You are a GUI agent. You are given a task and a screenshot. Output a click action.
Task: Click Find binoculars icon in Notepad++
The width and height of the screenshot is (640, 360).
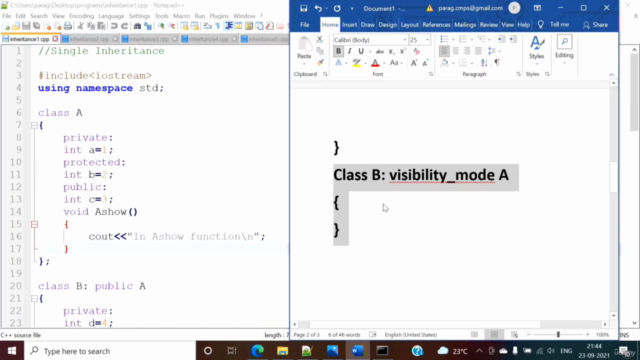[137, 27]
